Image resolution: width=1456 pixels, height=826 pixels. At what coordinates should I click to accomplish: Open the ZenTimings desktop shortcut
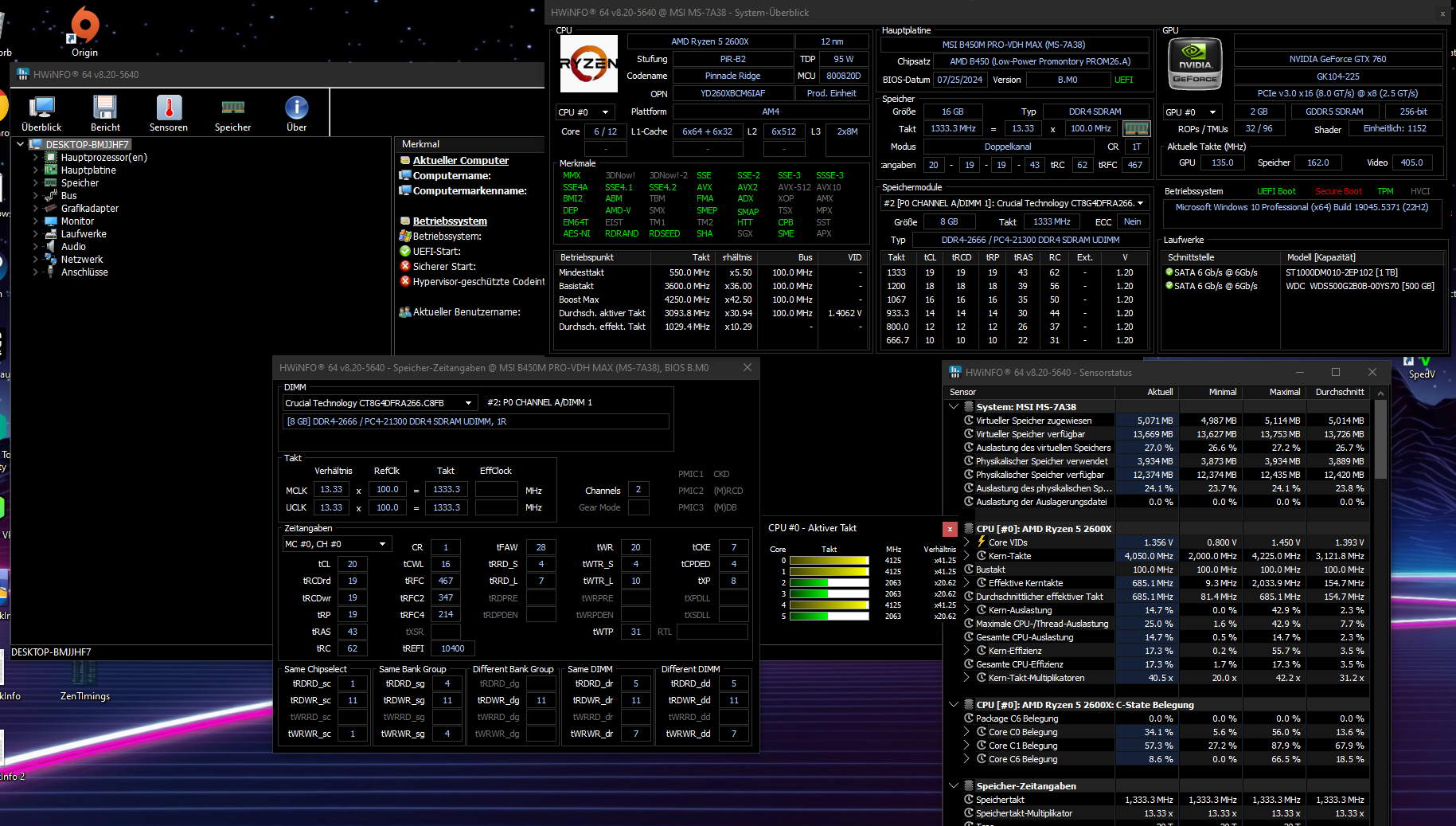[x=84, y=679]
